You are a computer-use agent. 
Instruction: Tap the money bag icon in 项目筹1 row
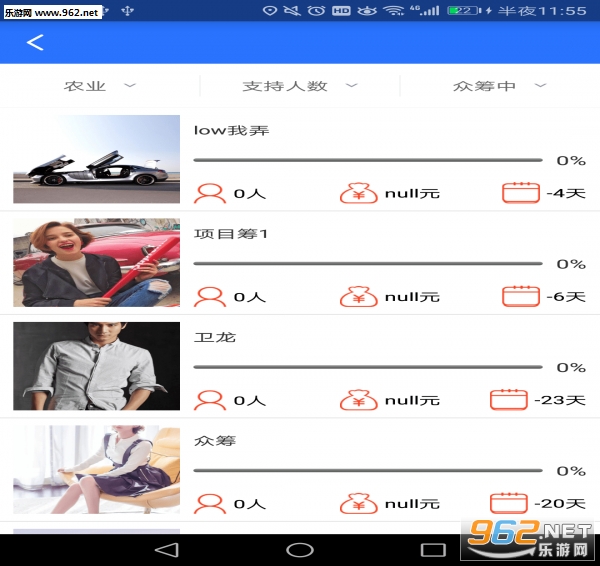pyautogui.click(x=359, y=297)
